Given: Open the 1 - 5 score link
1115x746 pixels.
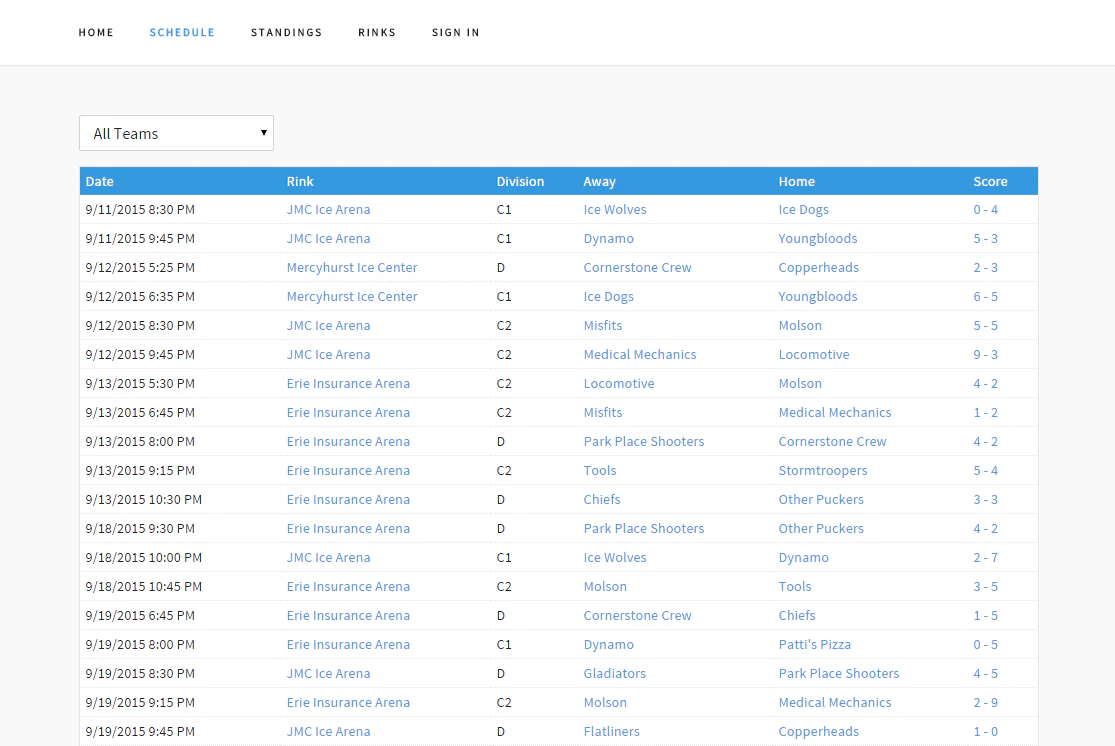Looking at the screenshot, I should 986,615.
